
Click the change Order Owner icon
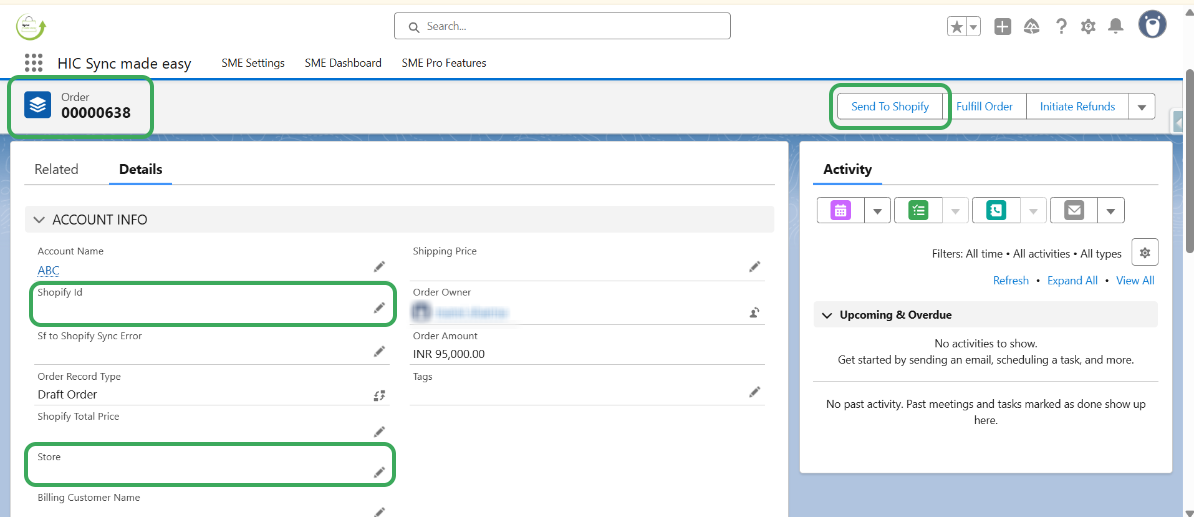point(755,313)
